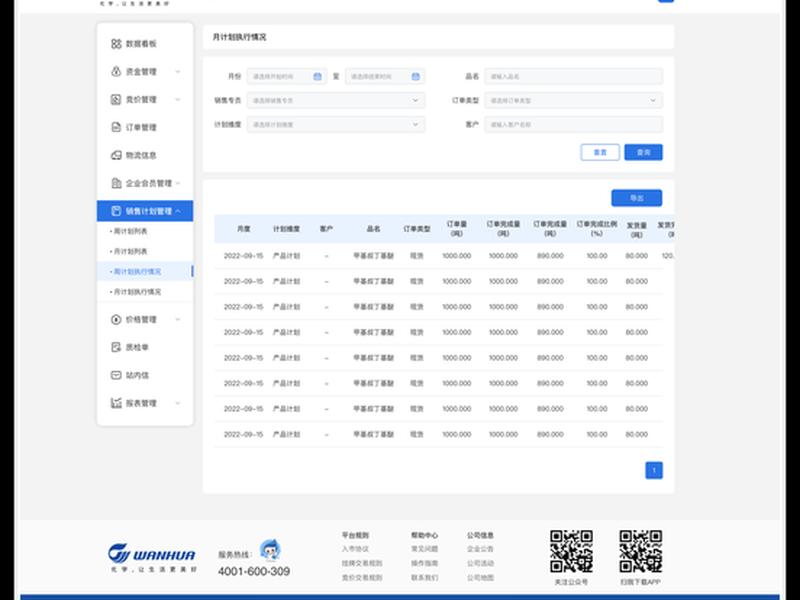
Task: Click the 销售计划管理 icon
Action: click(116, 211)
